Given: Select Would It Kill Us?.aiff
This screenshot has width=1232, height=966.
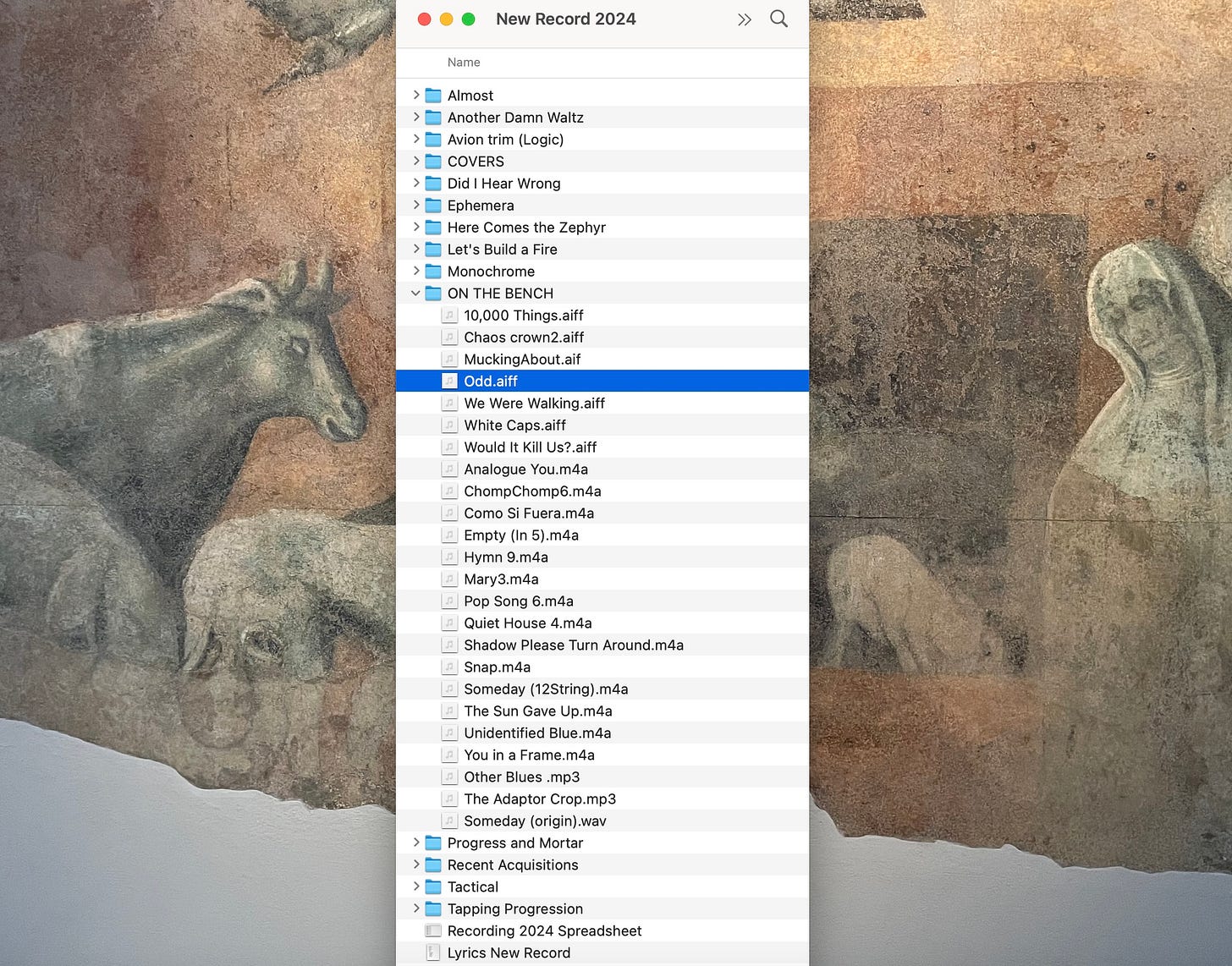Looking at the screenshot, I should click(602, 447).
